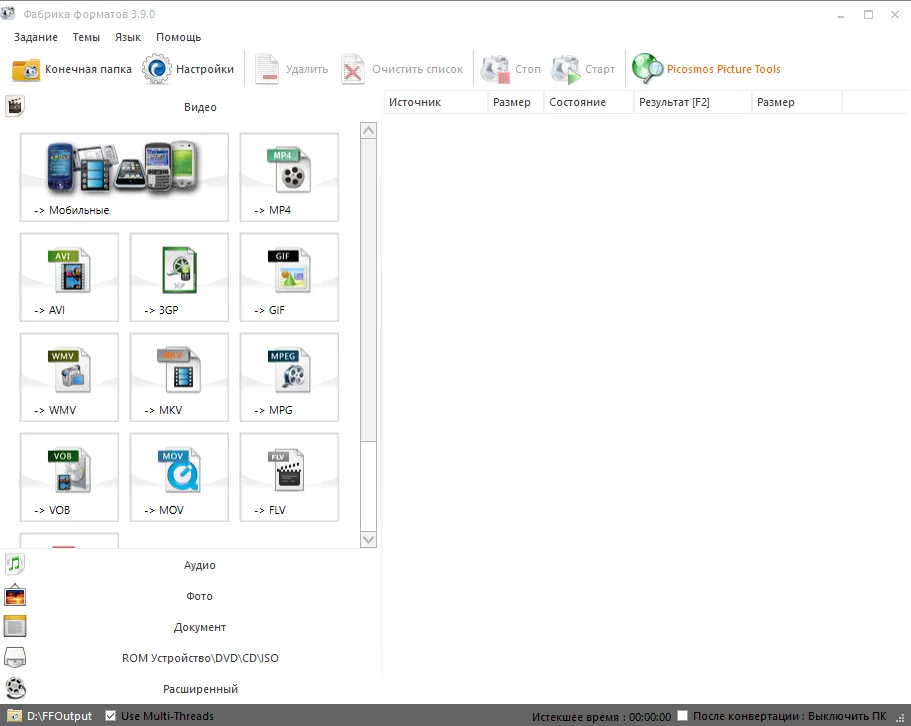
Task: Choose the WMV format tile
Action: click(69, 377)
